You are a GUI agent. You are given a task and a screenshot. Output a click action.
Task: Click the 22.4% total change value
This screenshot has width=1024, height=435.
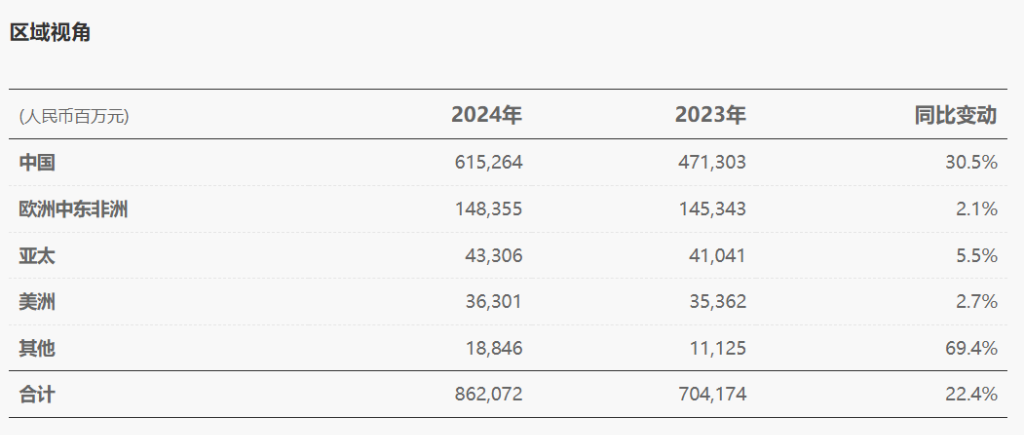click(x=971, y=395)
